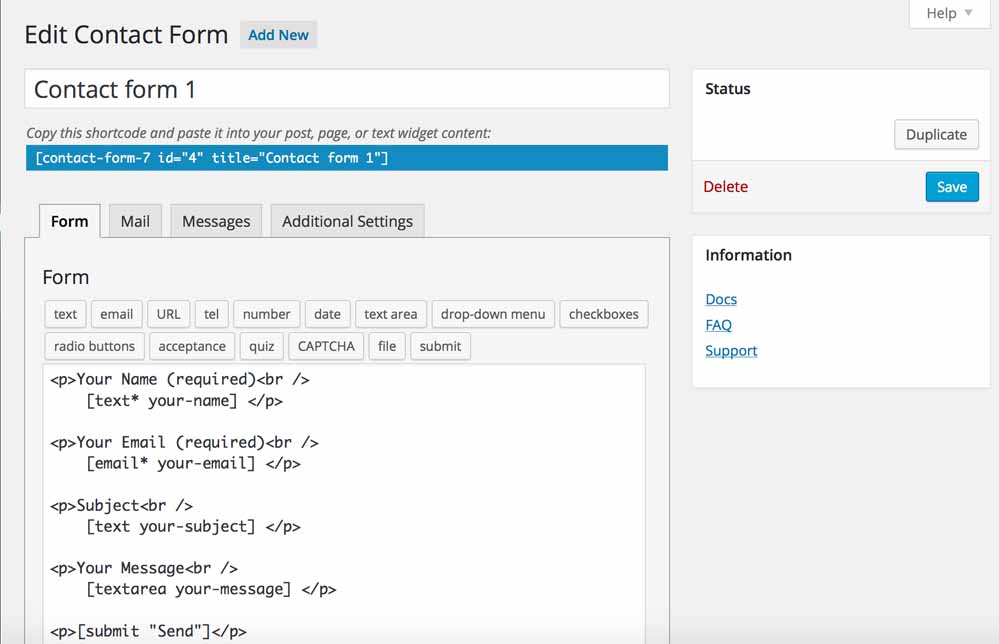Select the contact-form-7 shortcode field
This screenshot has width=999, height=644.
click(x=347, y=158)
